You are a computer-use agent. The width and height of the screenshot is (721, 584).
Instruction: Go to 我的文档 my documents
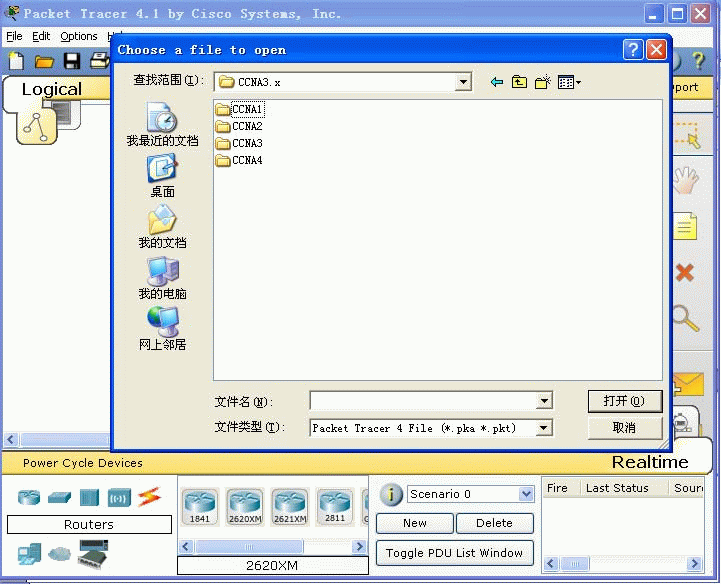pos(162,227)
